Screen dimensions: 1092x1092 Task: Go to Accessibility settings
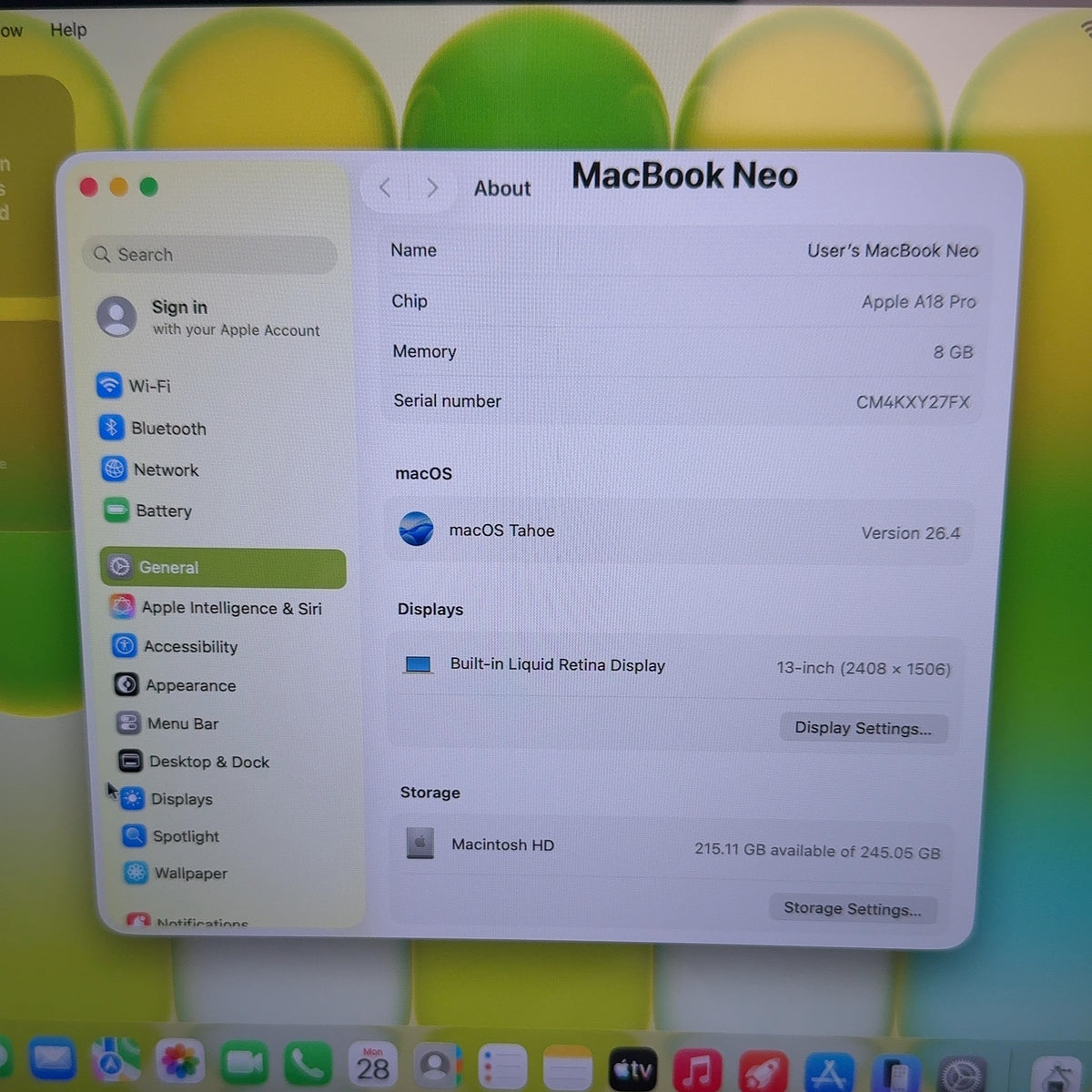click(175, 646)
